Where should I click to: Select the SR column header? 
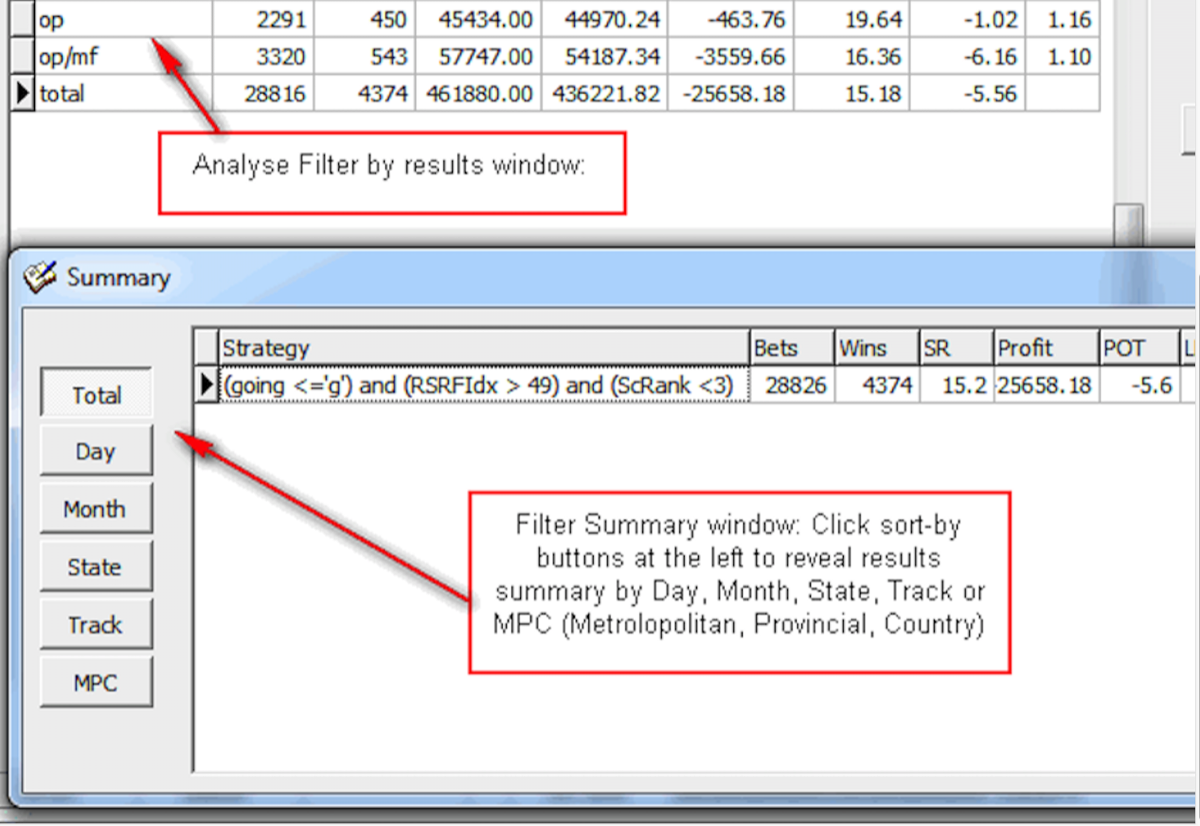[955, 348]
